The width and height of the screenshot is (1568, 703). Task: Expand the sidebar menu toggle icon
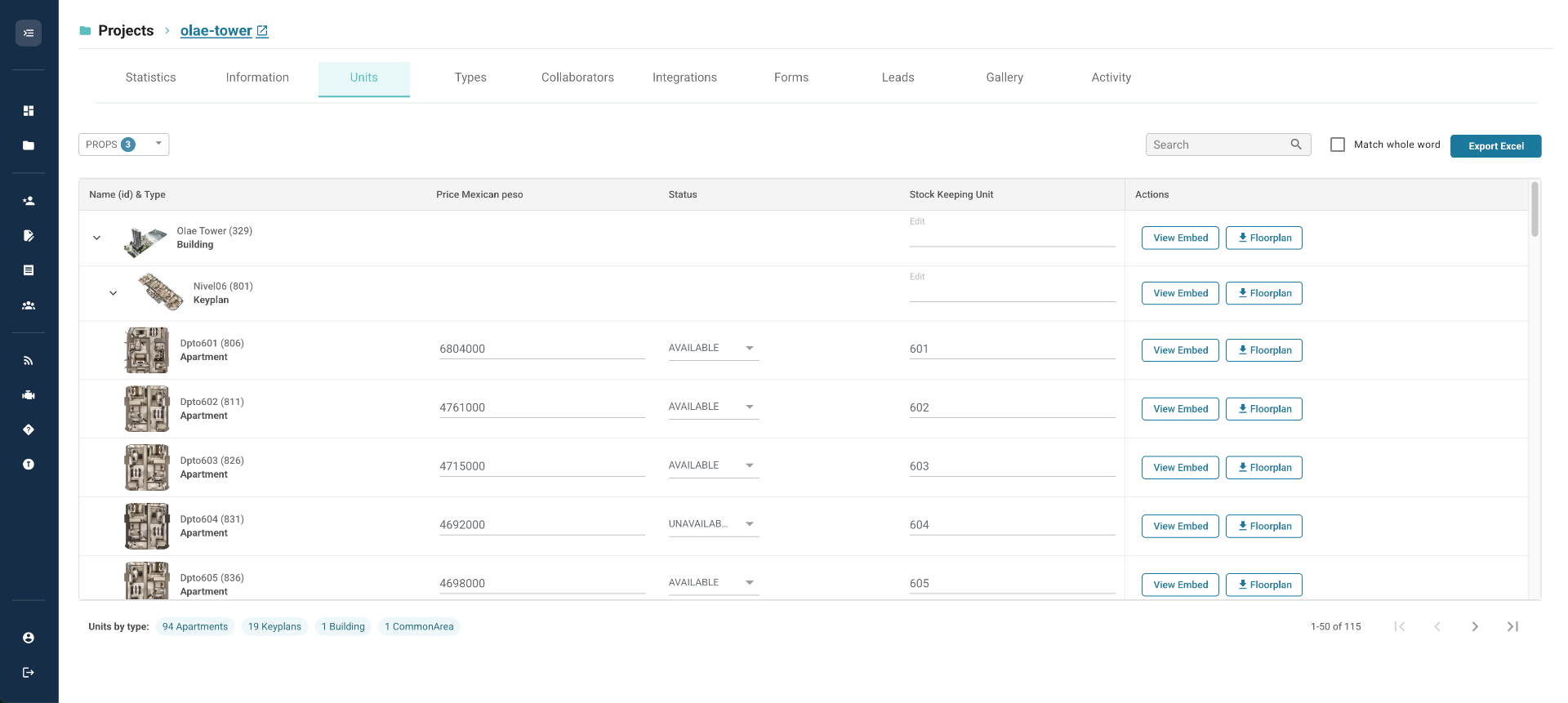29,33
